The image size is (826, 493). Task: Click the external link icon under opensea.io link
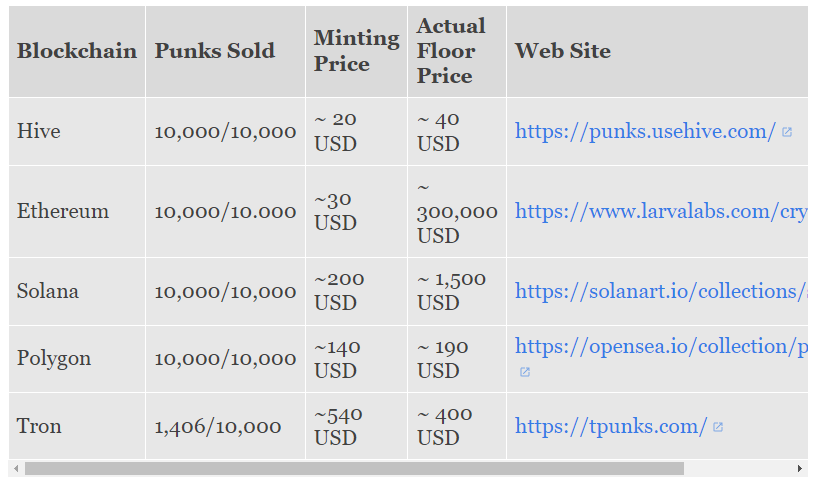click(x=525, y=372)
